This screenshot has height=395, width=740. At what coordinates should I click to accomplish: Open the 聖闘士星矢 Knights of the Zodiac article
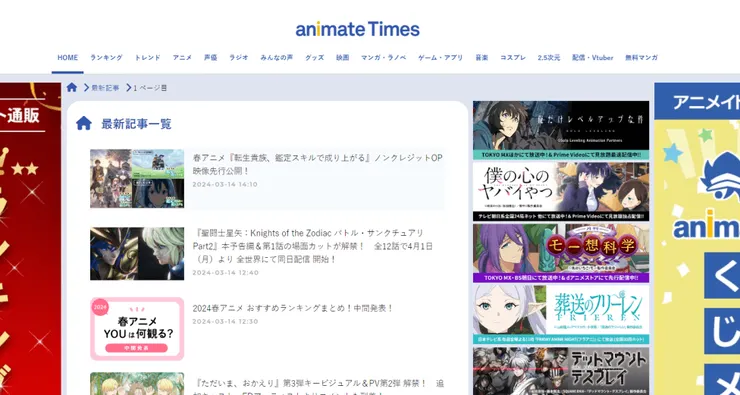pyautogui.click(x=312, y=246)
